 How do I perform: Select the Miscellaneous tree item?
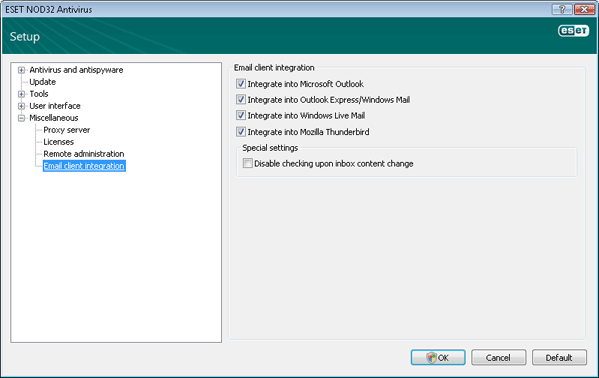click(54, 118)
